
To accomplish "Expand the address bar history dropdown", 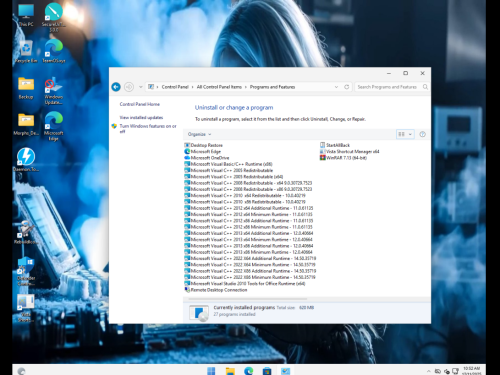I will click(x=336, y=87).
